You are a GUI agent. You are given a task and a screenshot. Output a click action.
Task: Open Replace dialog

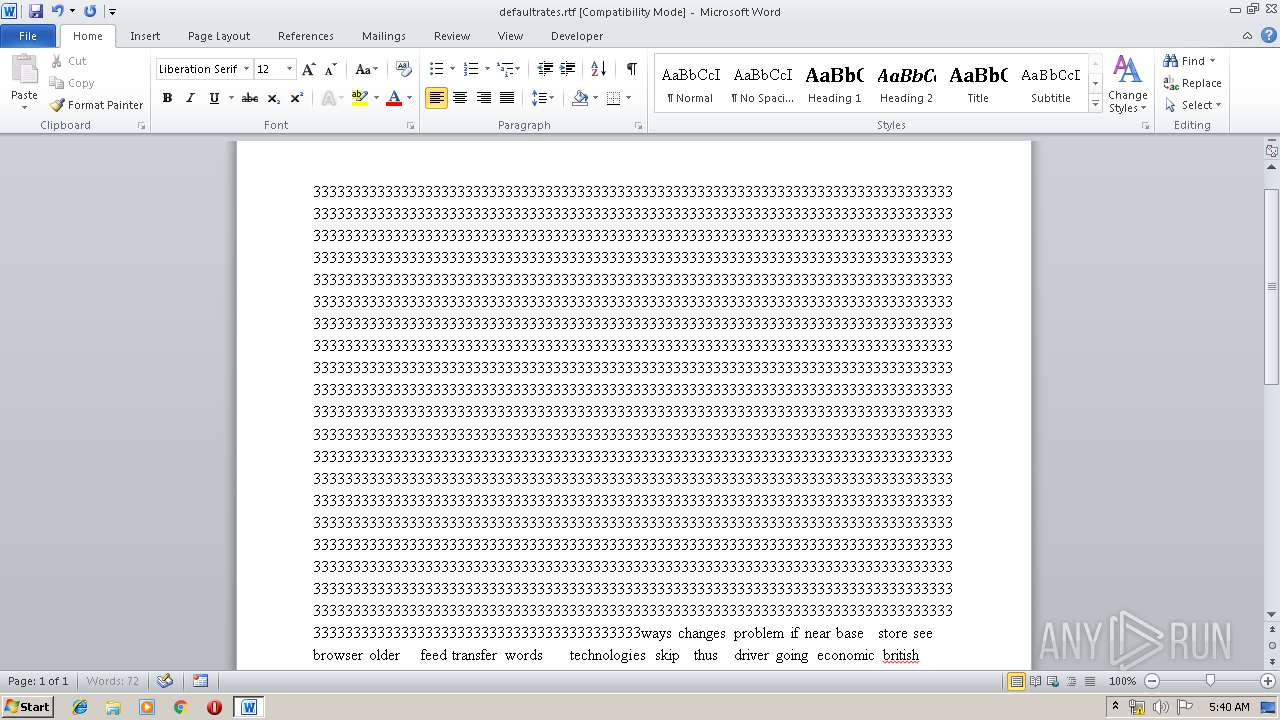click(x=1192, y=83)
